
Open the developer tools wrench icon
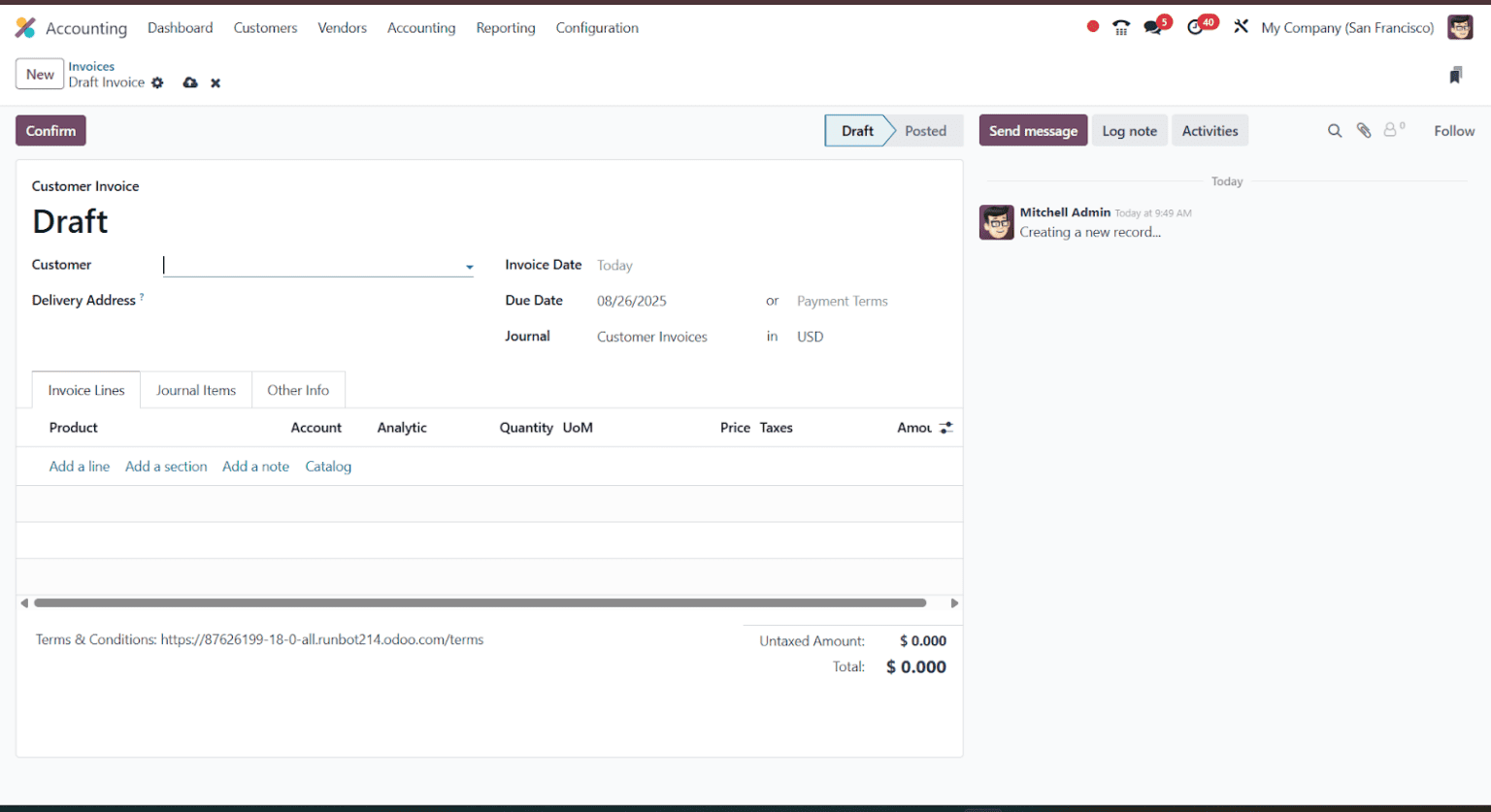1242,27
